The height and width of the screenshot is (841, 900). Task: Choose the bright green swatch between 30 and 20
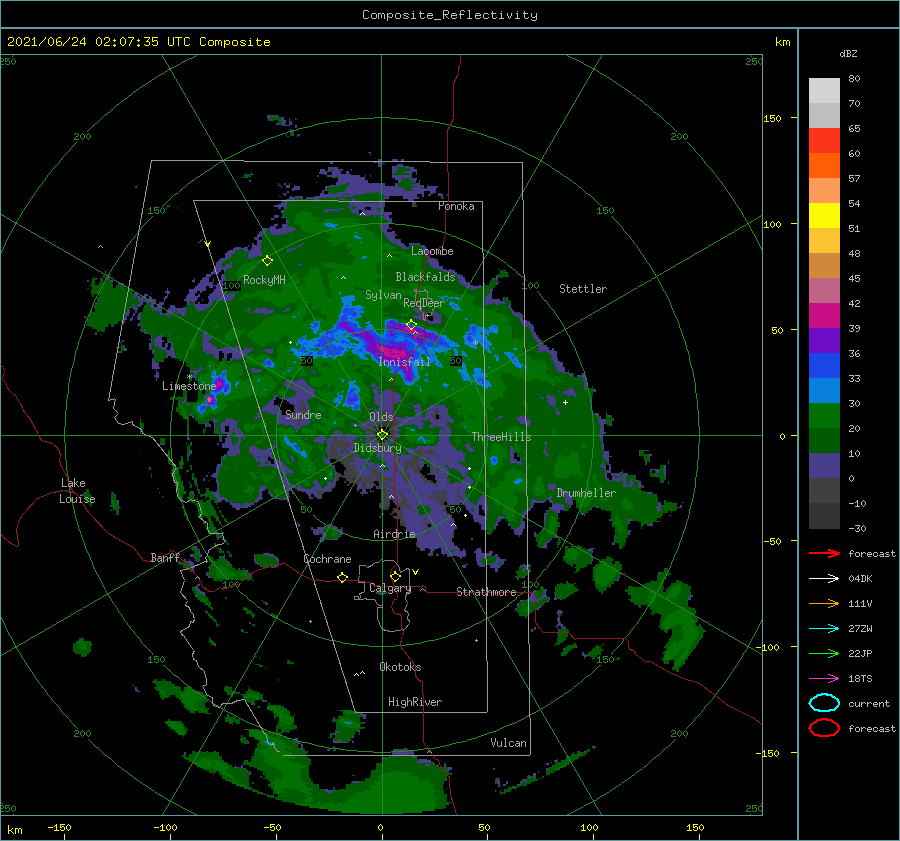point(824,415)
